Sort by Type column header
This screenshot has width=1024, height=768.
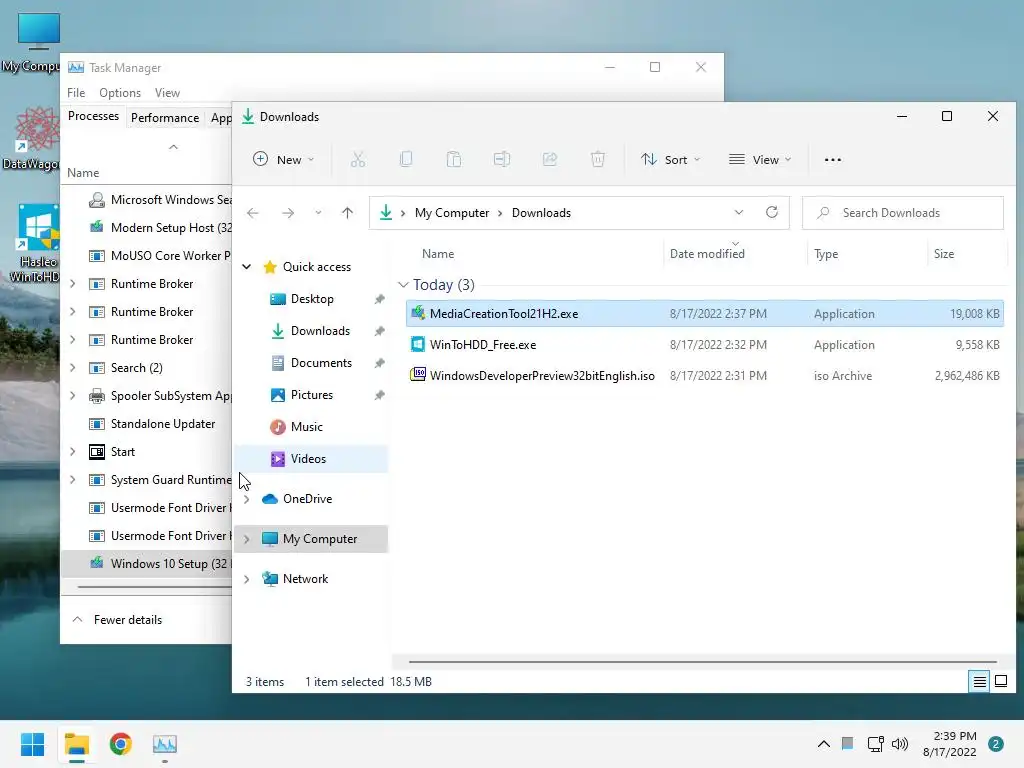pos(826,254)
